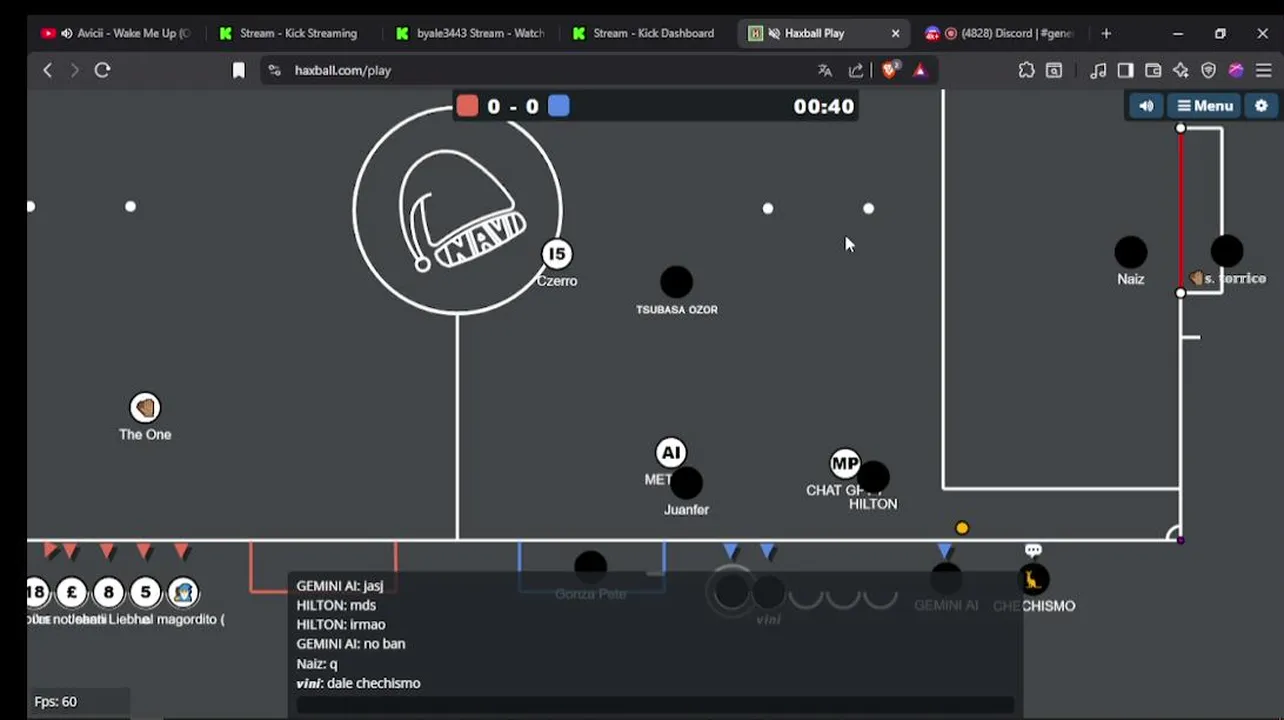This screenshot has width=1284, height=720.
Task: Bookmark this page with bookmark icon
Action: pyautogui.click(x=238, y=70)
